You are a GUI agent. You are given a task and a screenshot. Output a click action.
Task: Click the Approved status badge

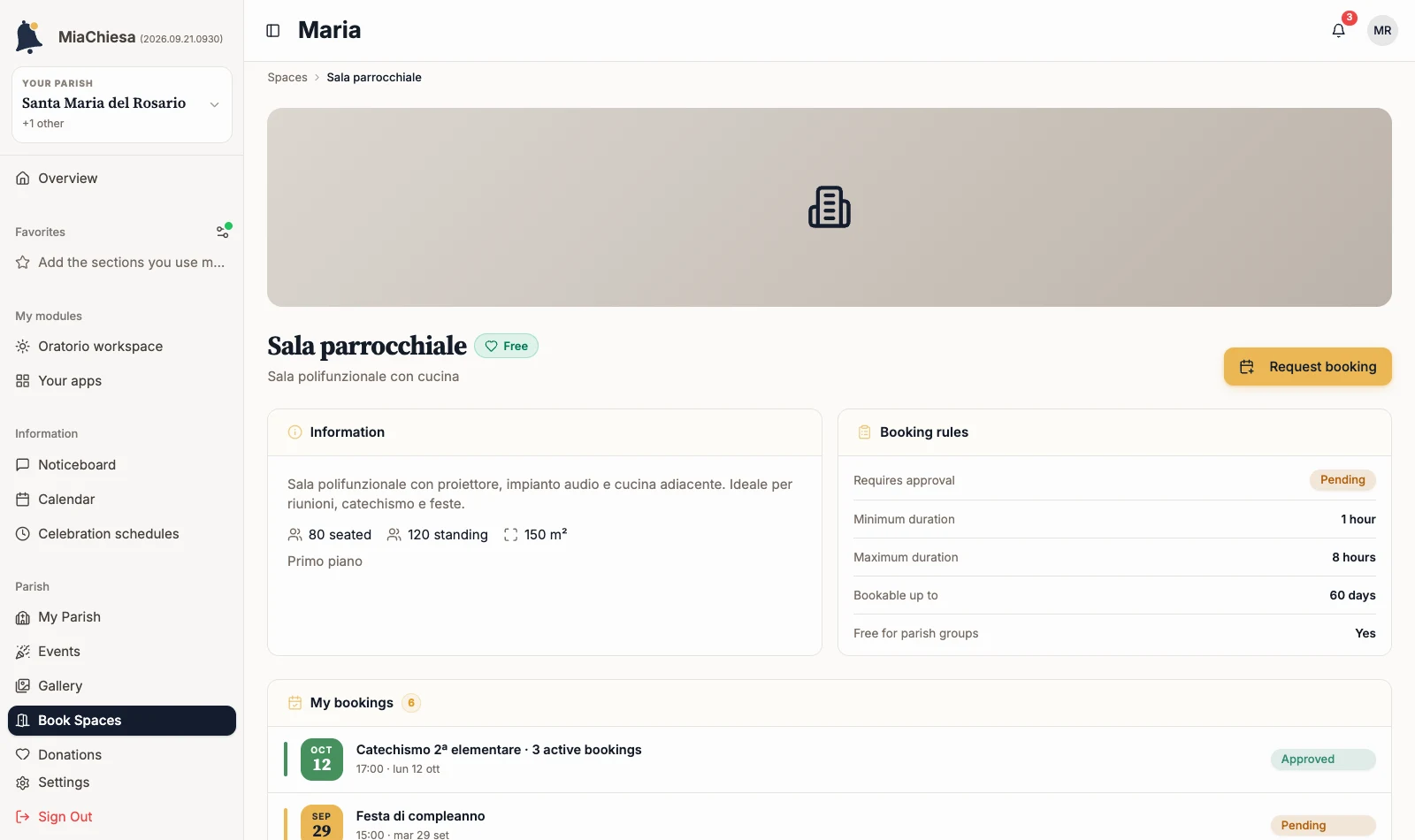click(1323, 760)
